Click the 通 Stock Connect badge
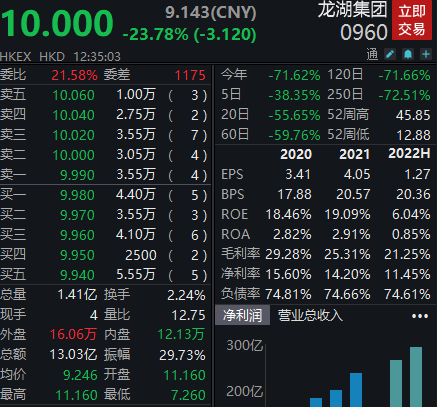437x407 pixels. pyautogui.click(x=372, y=54)
